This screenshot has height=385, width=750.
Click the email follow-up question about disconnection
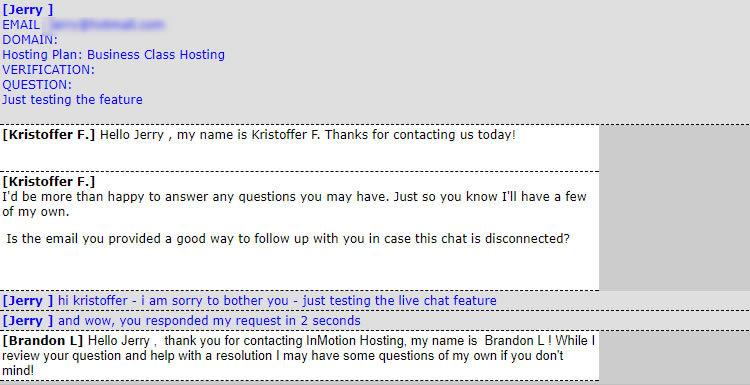(x=288, y=238)
